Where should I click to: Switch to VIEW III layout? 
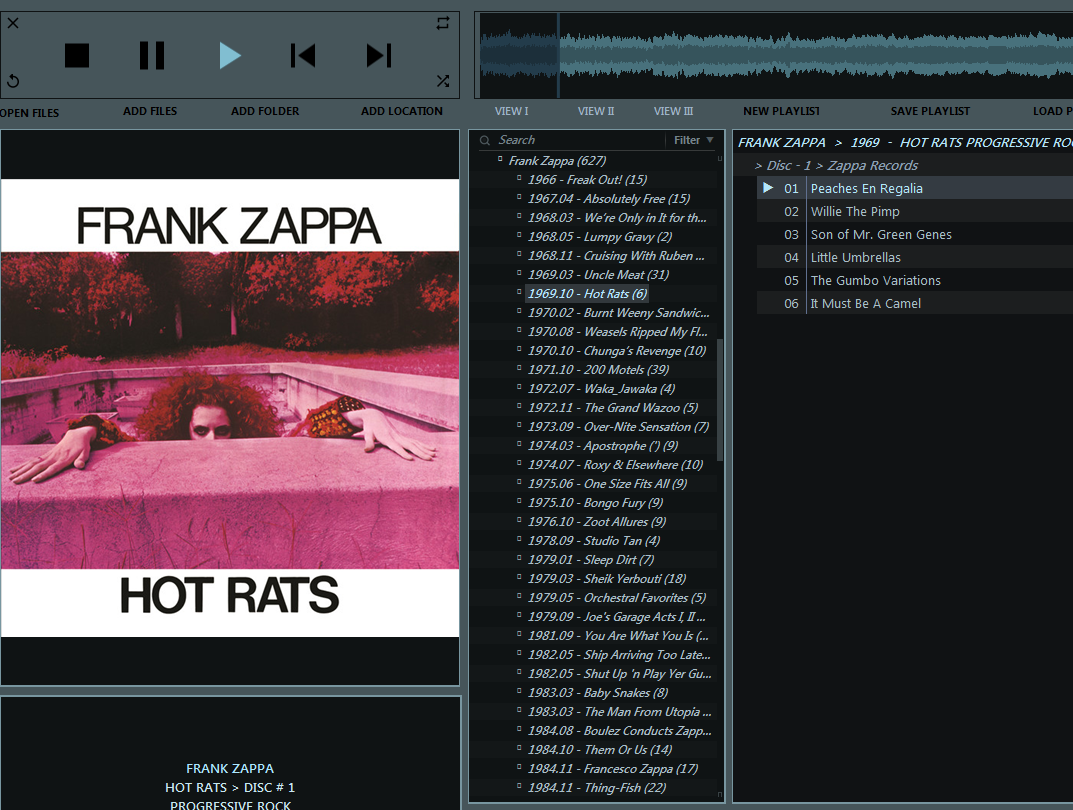pyautogui.click(x=673, y=111)
